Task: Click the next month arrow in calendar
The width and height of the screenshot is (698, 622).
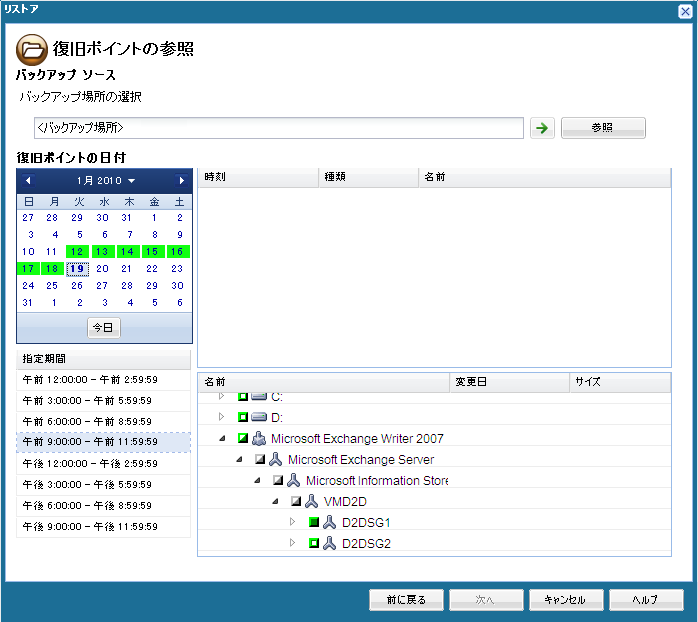Action: (x=181, y=181)
